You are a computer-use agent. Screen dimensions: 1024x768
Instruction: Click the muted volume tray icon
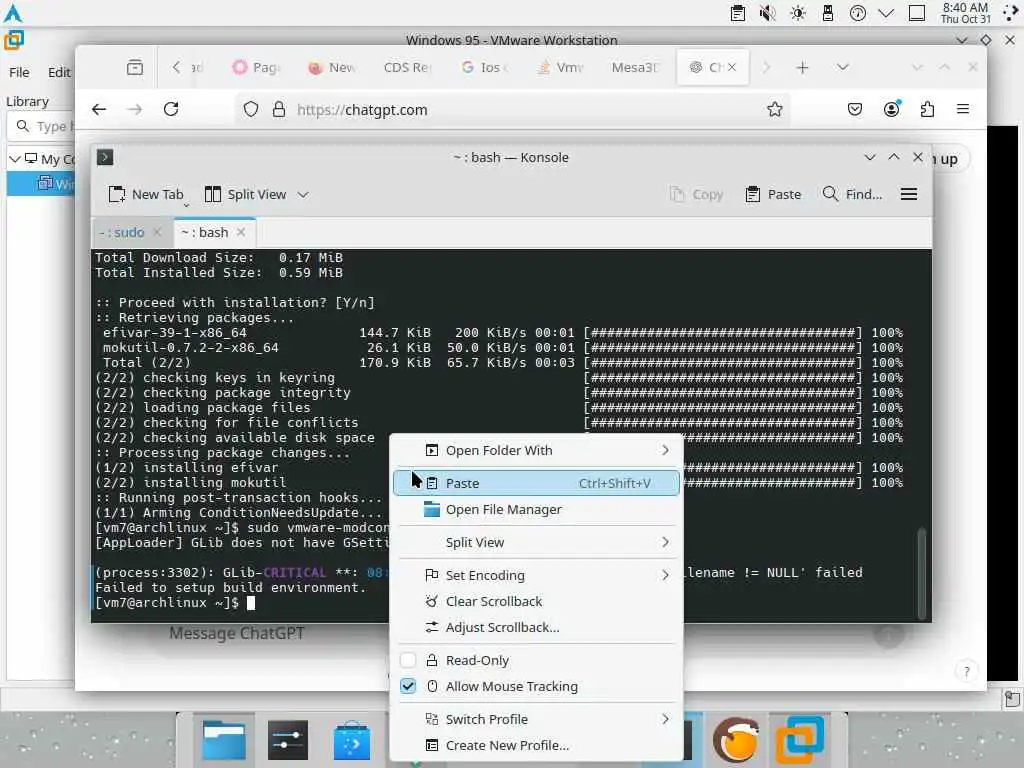pyautogui.click(x=768, y=13)
